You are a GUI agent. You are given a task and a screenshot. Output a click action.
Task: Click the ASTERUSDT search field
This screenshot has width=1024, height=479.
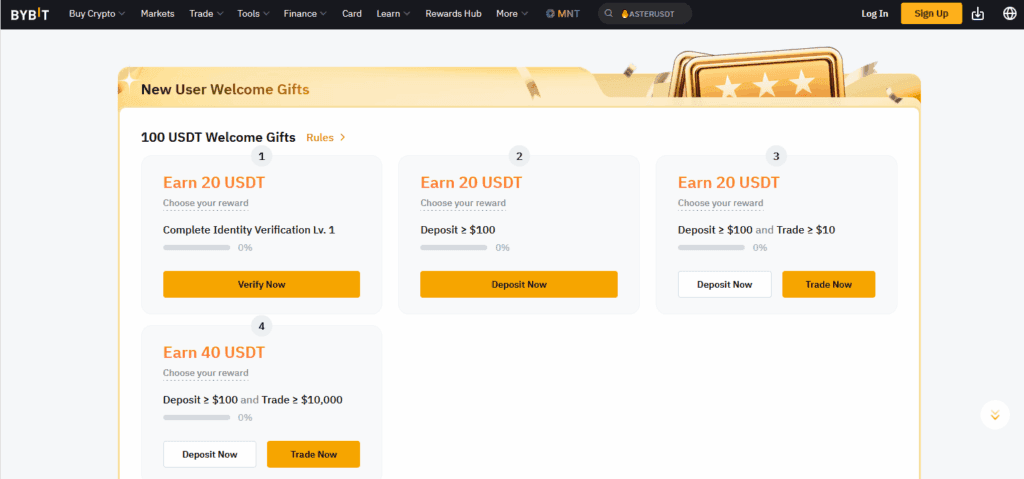(x=645, y=14)
